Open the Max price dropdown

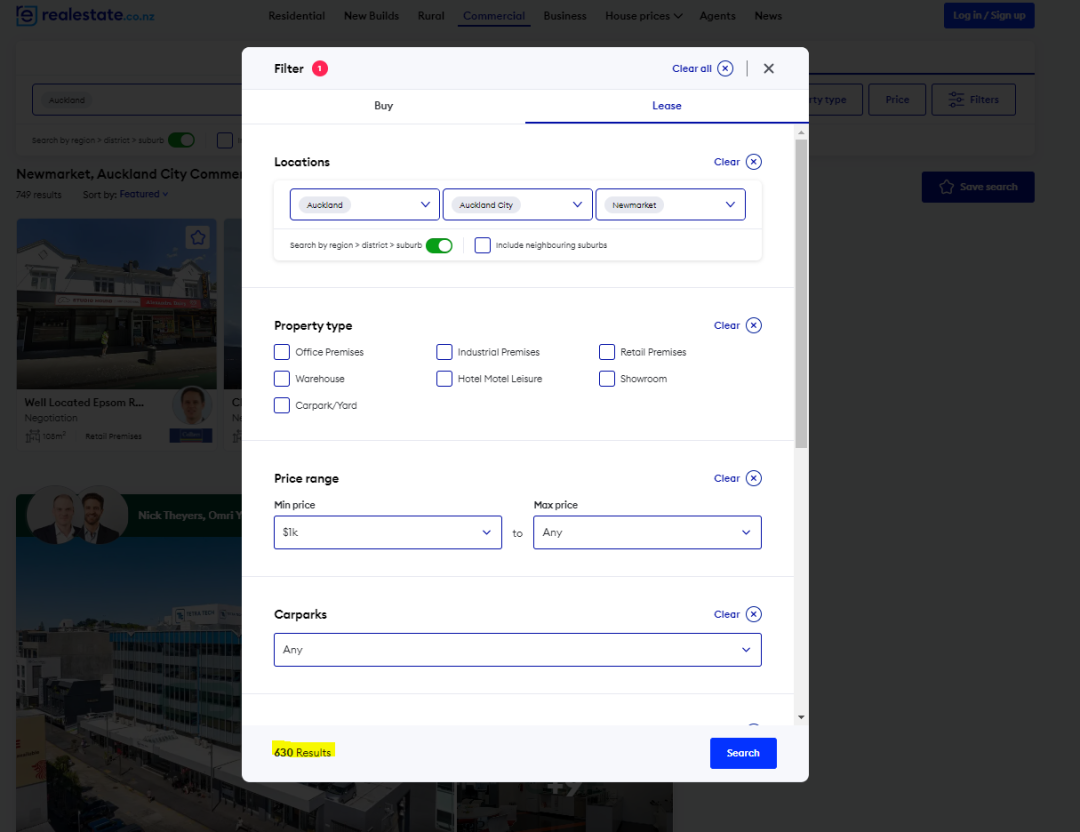tap(647, 532)
